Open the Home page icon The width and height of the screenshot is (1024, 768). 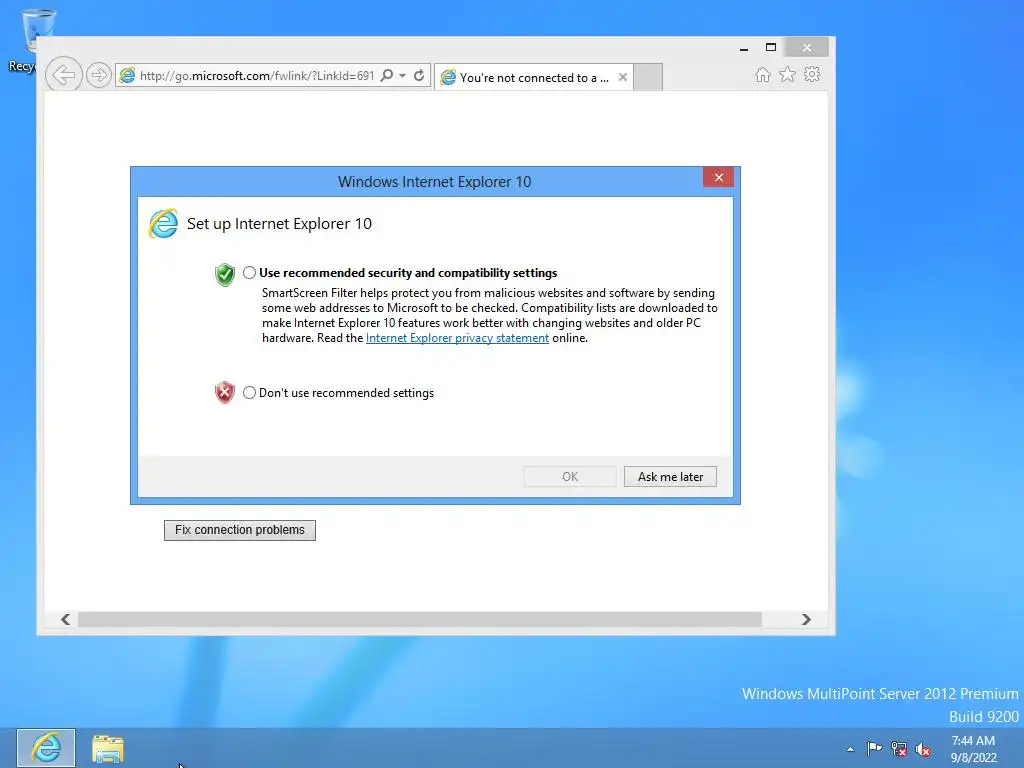coord(762,74)
